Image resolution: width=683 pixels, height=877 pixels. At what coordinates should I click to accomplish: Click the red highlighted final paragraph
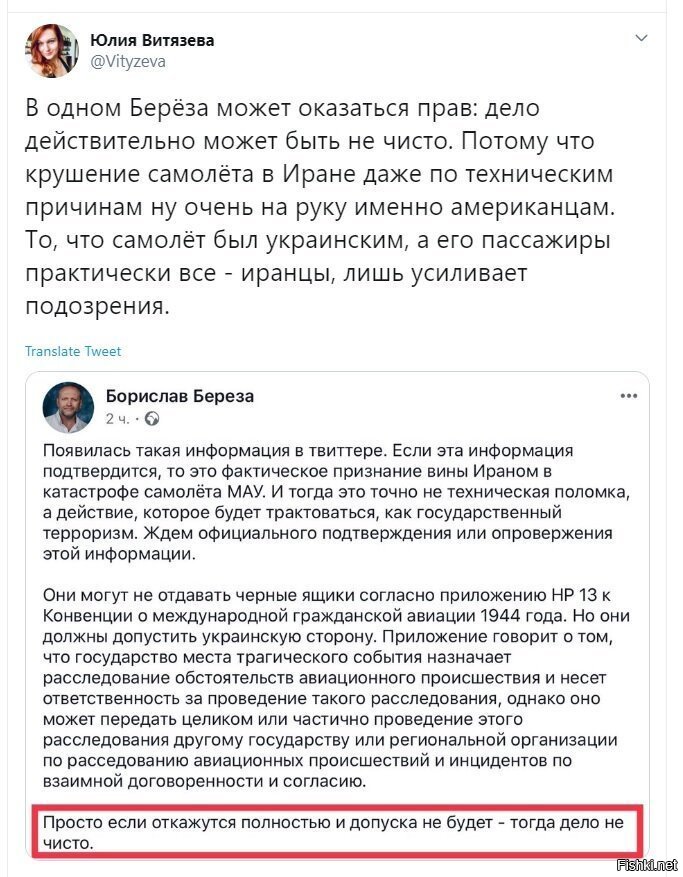pyautogui.click(x=337, y=832)
